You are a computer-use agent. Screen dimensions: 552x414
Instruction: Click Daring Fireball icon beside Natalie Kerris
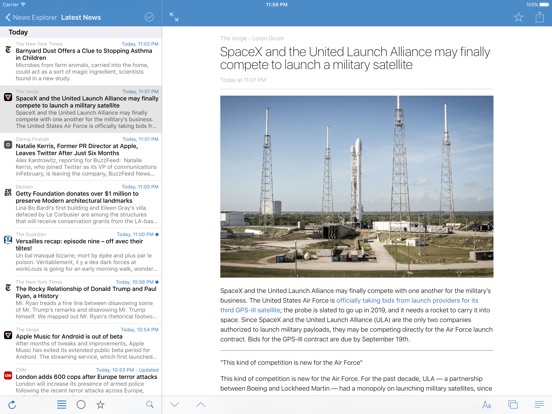(x=8, y=145)
